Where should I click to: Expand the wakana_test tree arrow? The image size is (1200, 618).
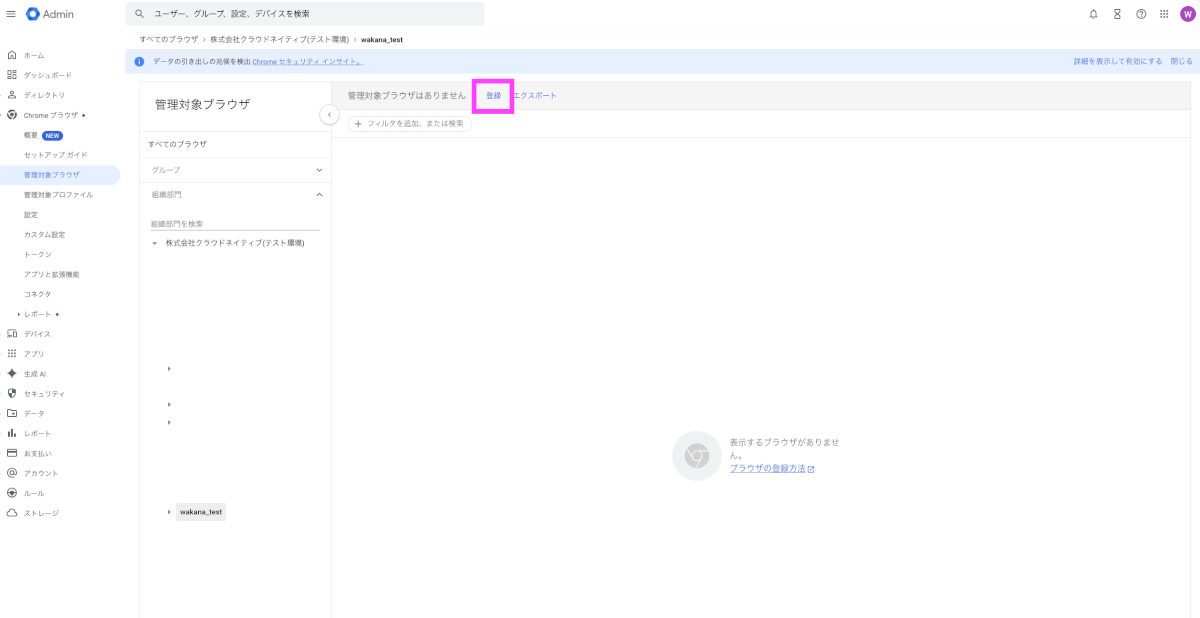[170, 512]
